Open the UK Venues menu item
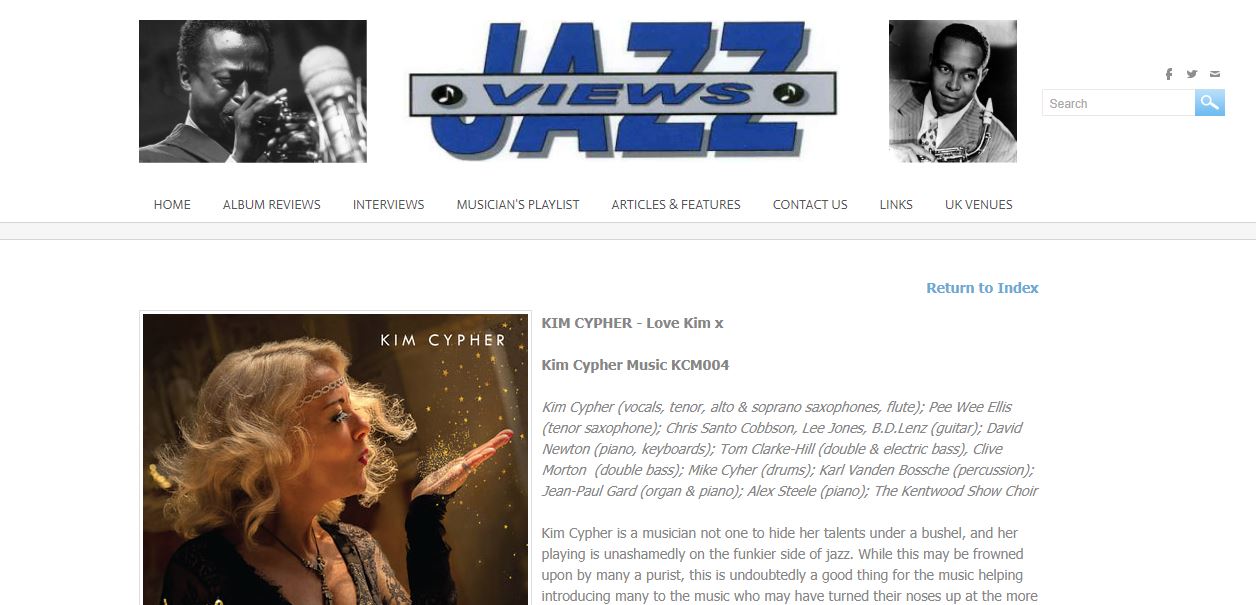Image resolution: width=1256 pixels, height=605 pixels. tap(979, 204)
